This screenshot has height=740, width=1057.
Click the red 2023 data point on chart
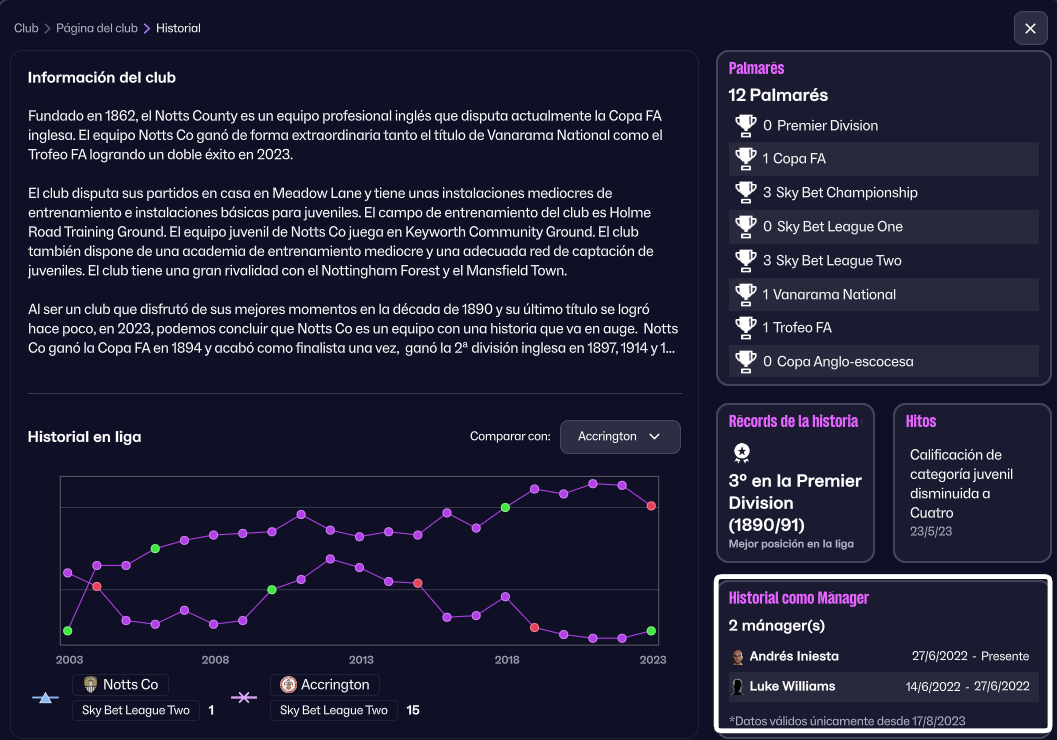pyautogui.click(x=651, y=506)
